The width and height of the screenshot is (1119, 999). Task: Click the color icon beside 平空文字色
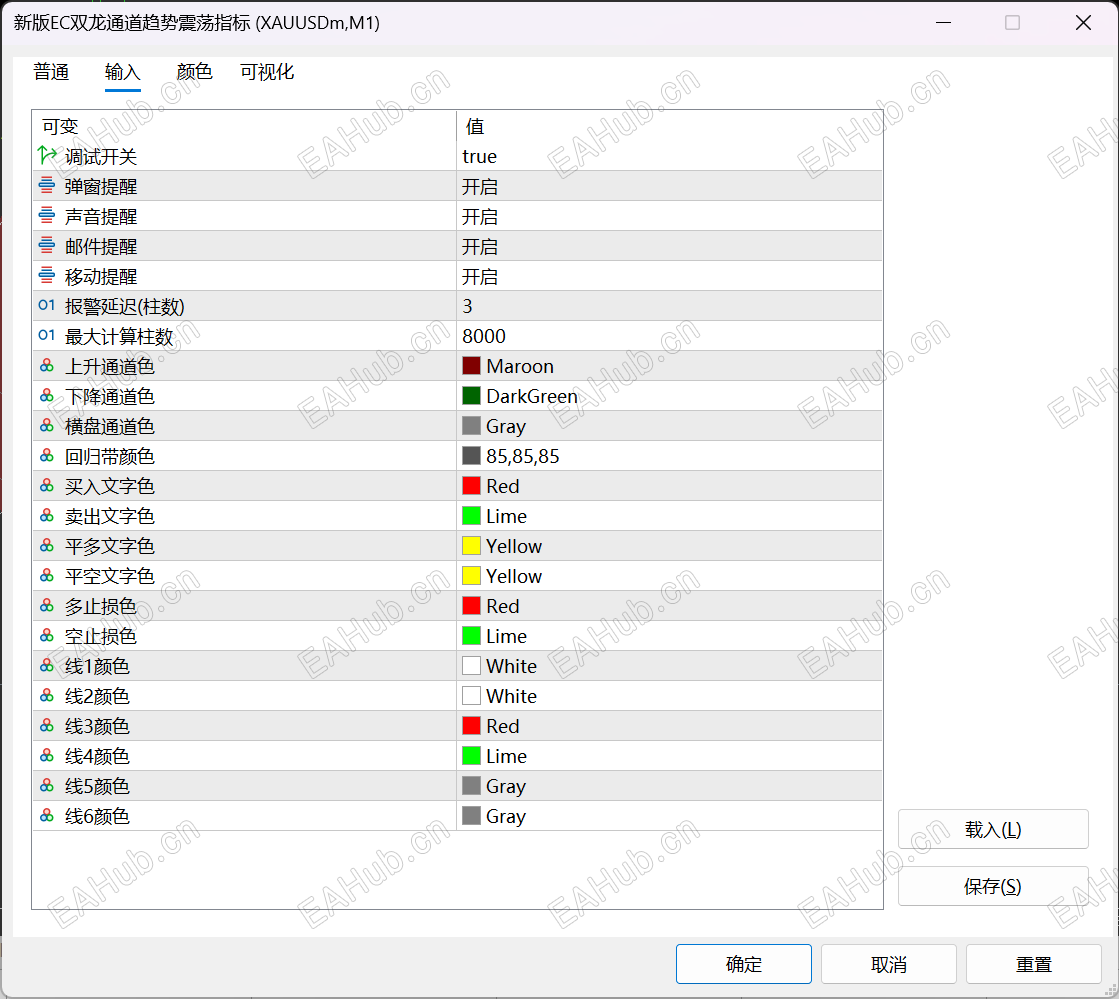46,575
